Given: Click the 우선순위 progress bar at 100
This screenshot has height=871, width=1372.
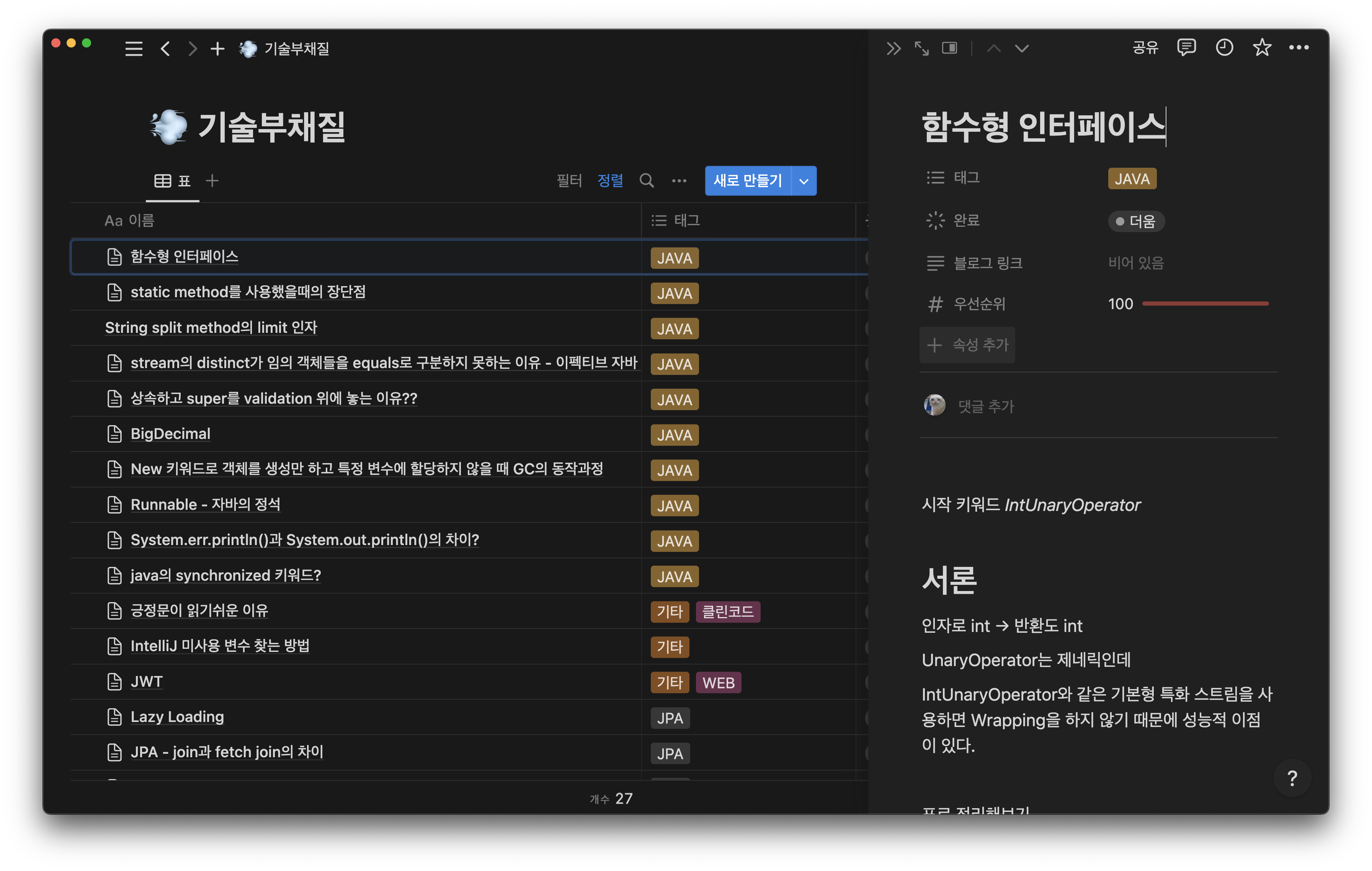Looking at the screenshot, I should pos(1205,304).
